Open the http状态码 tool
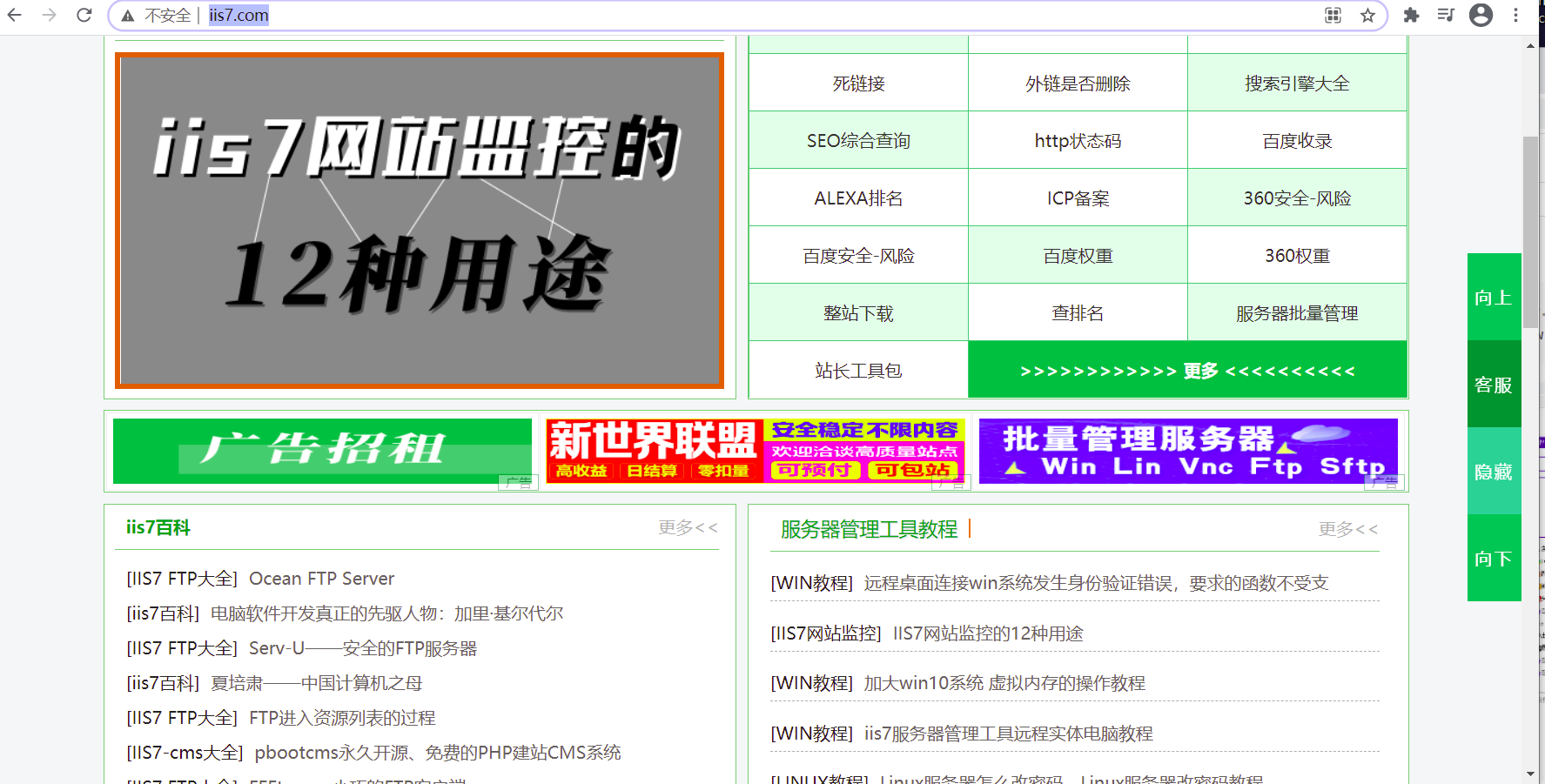 click(x=1078, y=140)
